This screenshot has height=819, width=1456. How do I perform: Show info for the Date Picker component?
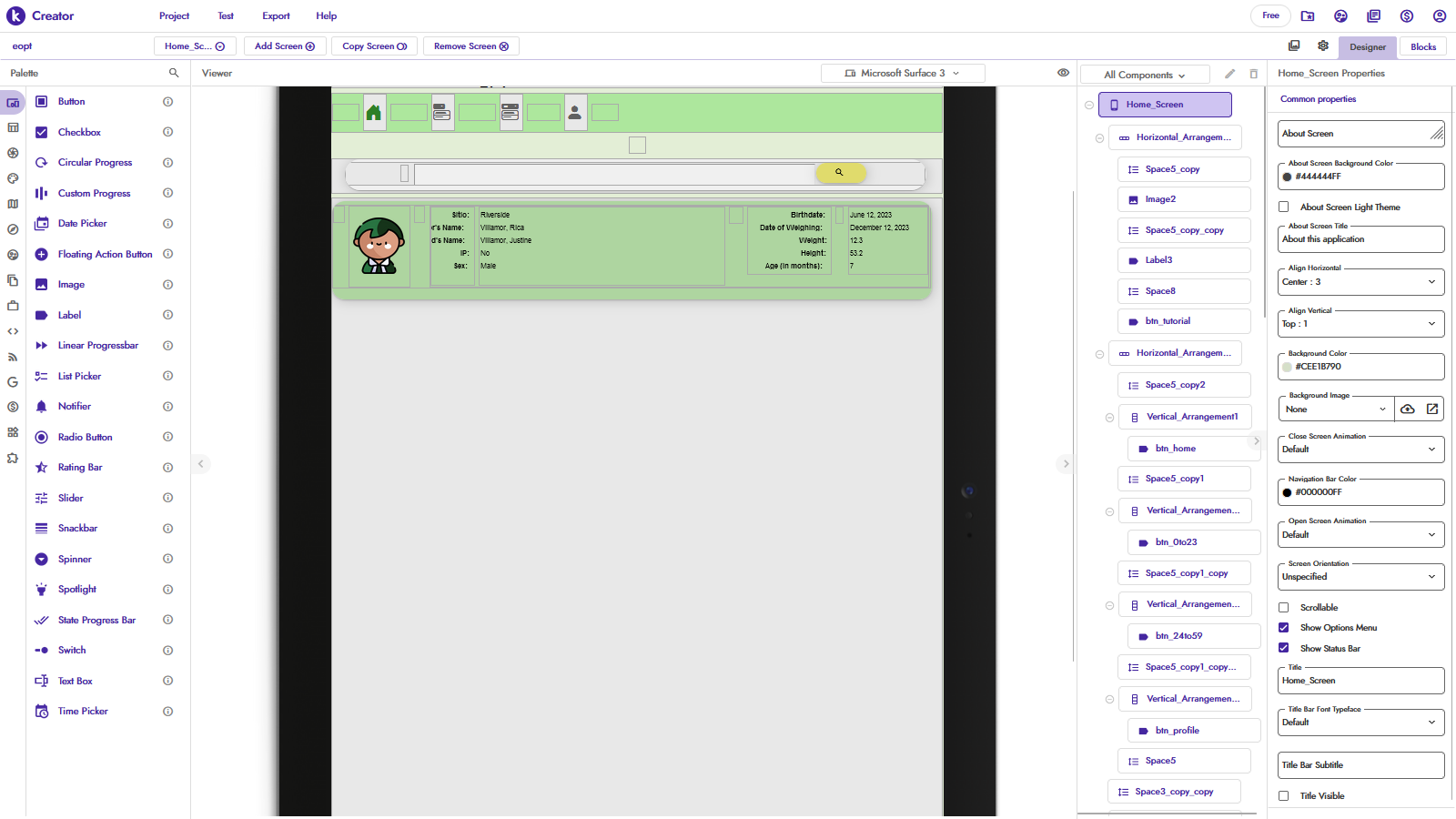pos(167,224)
